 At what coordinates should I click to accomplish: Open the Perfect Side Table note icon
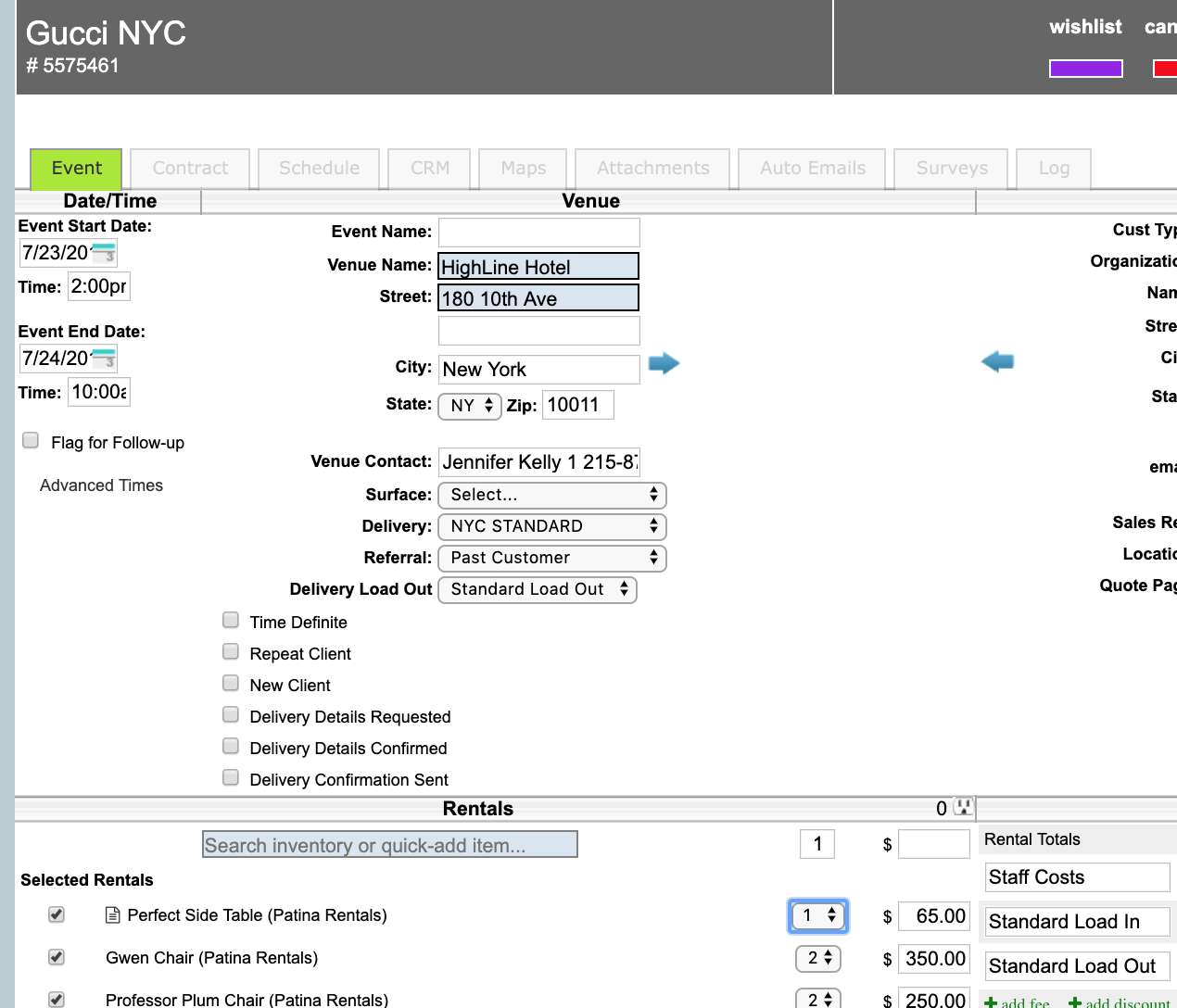tap(113, 915)
